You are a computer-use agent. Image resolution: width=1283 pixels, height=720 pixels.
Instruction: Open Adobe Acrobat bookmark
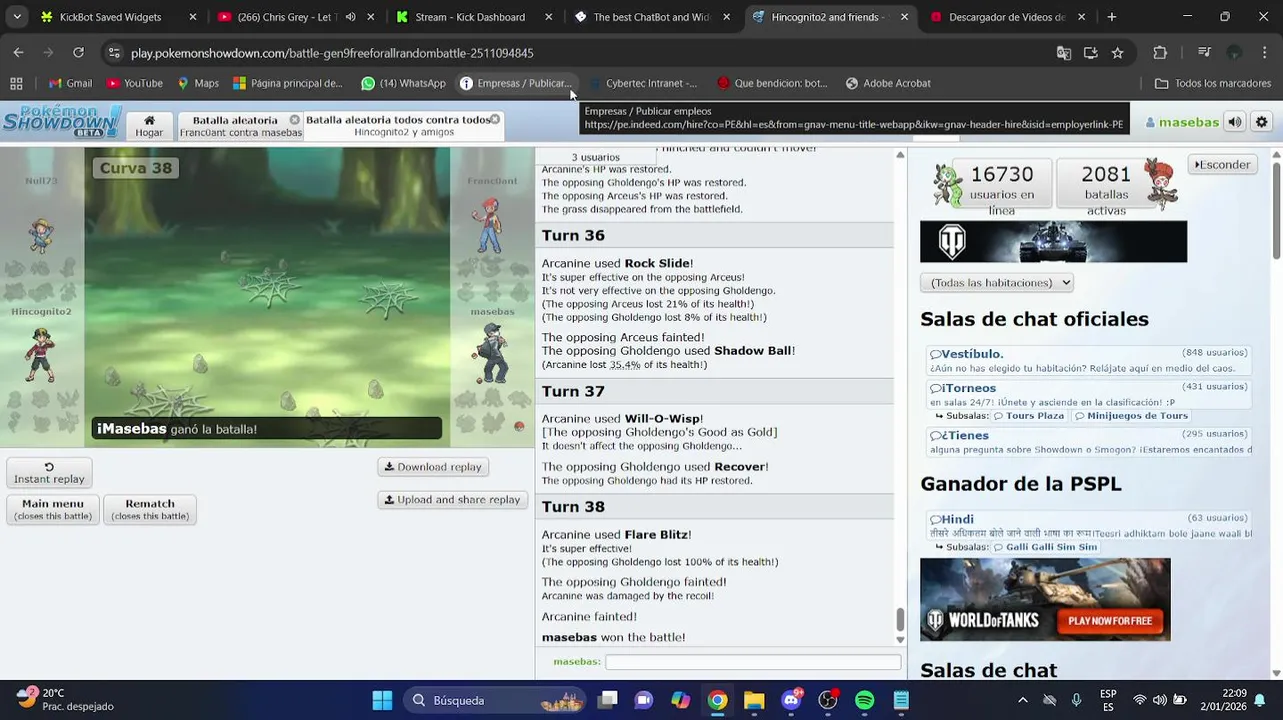tap(887, 84)
